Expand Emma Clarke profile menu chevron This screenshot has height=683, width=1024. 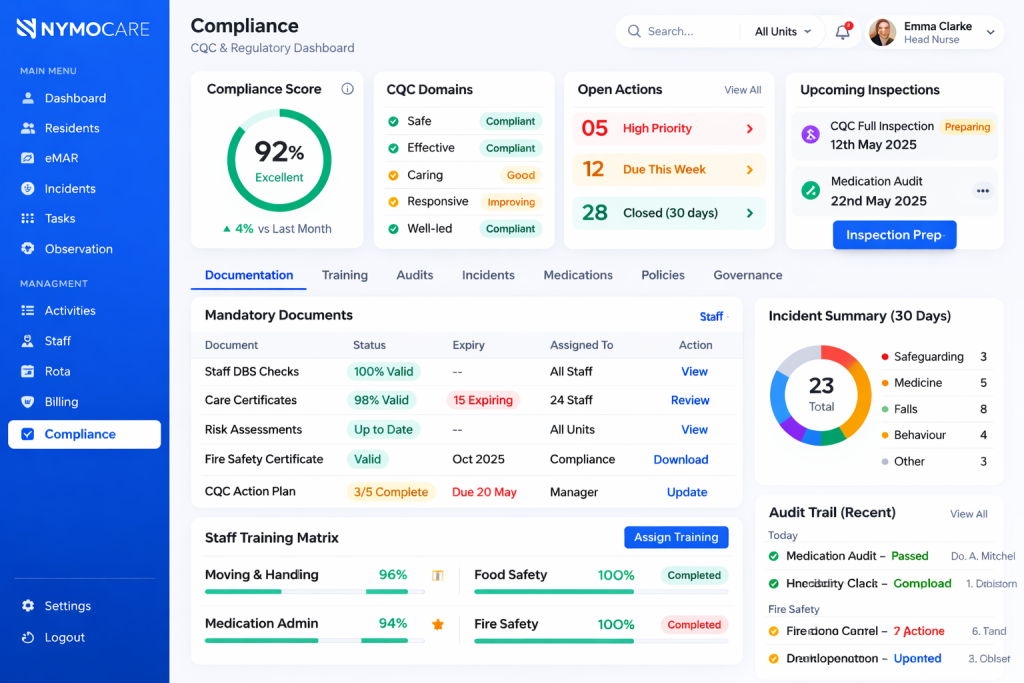click(x=990, y=32)
